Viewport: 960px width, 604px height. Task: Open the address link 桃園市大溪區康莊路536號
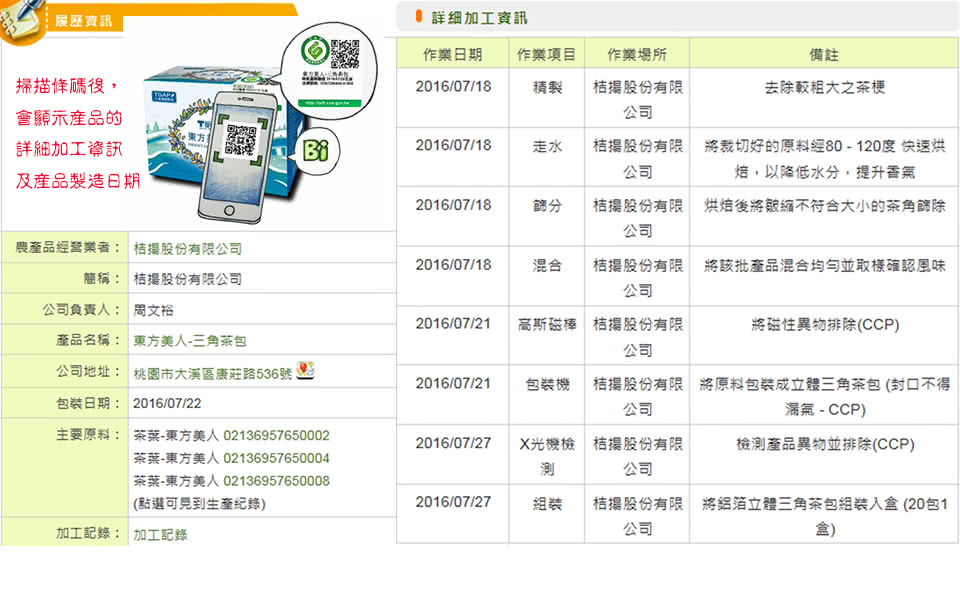[212, 373]
